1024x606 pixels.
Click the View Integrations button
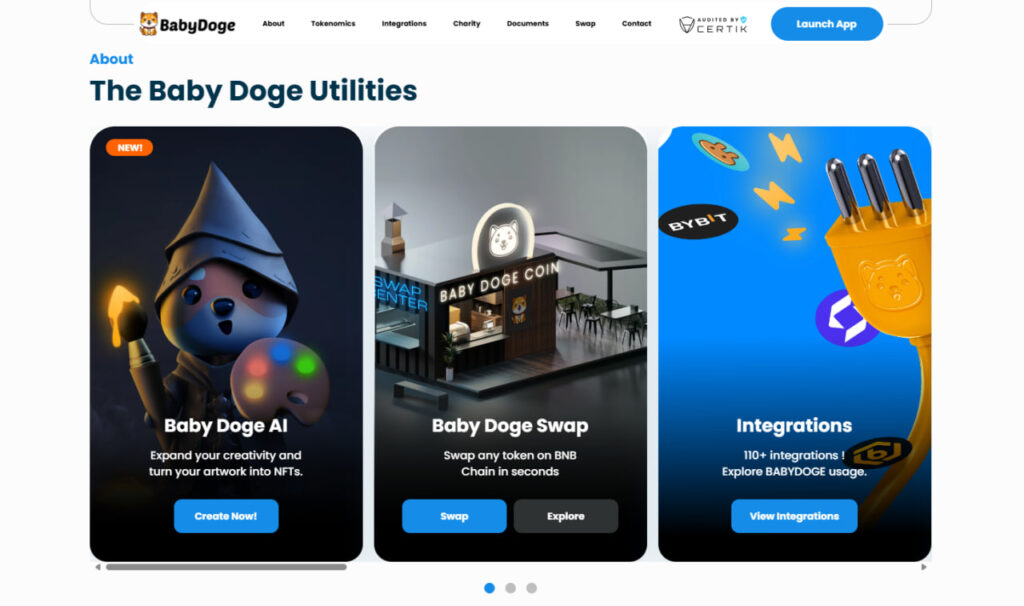(x=794, y=516)
